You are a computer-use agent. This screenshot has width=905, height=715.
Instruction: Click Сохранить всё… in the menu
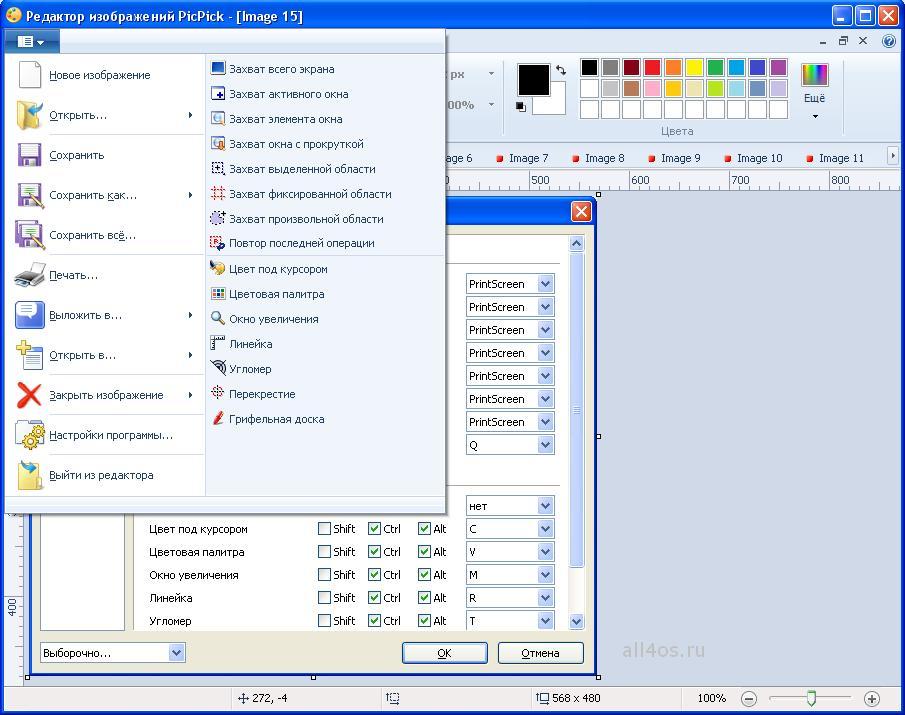pyautogui.click(x=105, y=235)
